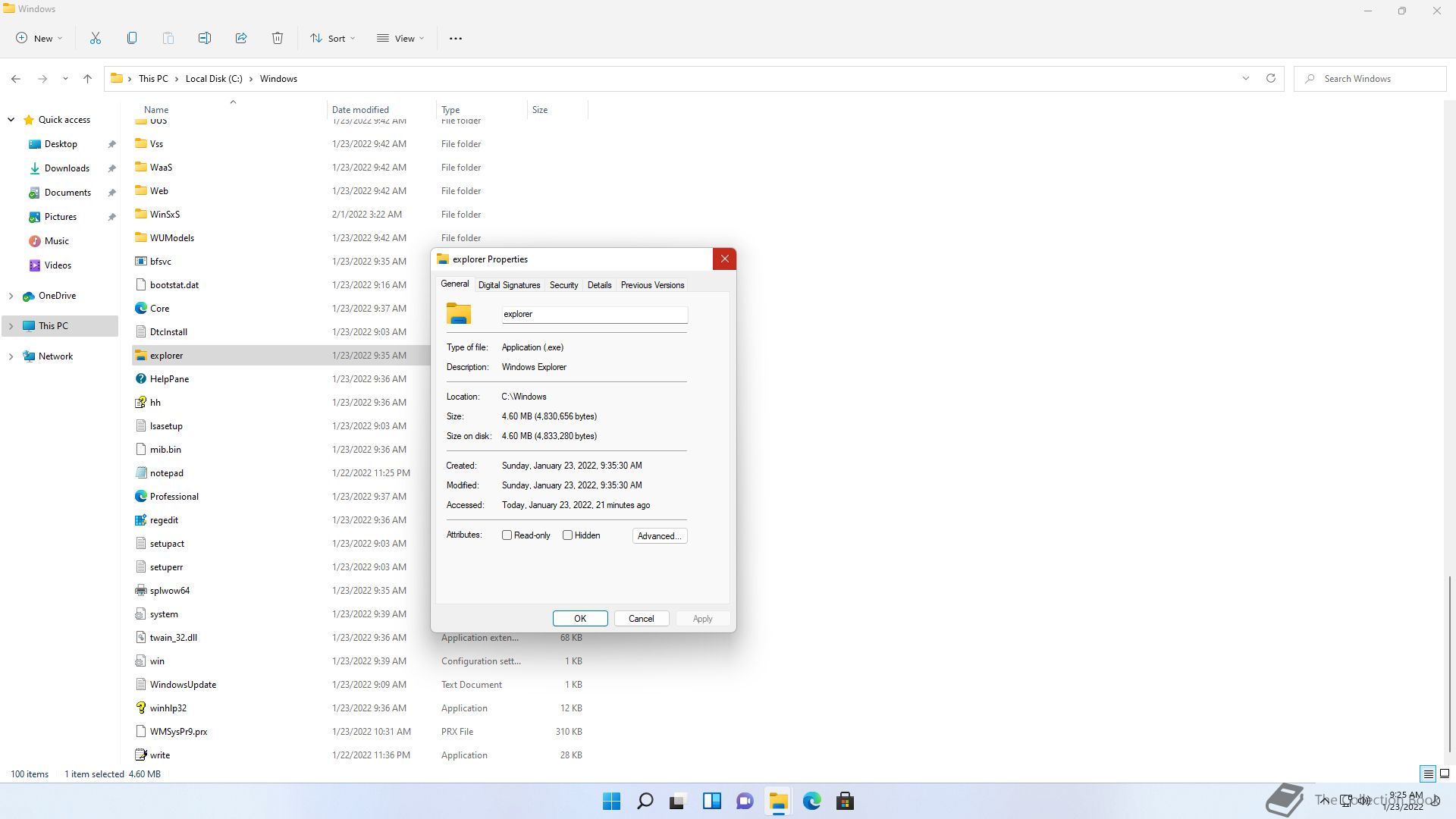1456x819 pixels.
Task: Switch to the Security tab
Action: (563, 285)
